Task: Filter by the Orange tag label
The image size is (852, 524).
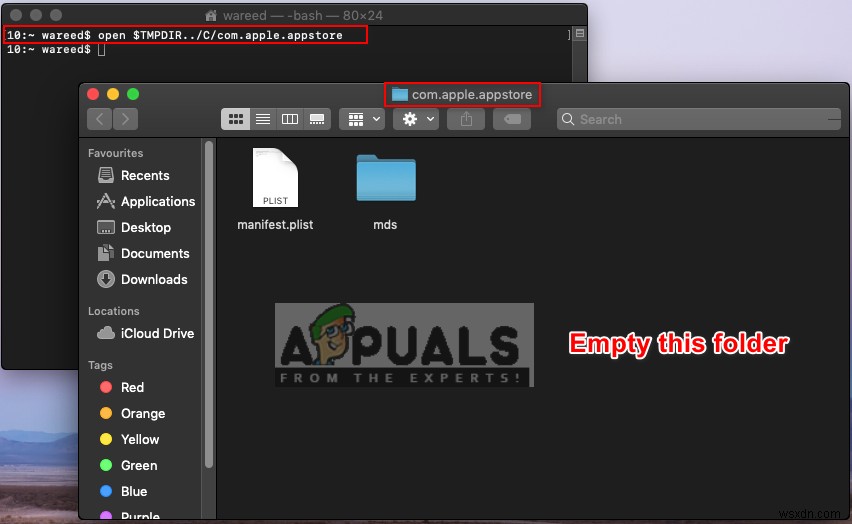Action: tap(143, 414)
